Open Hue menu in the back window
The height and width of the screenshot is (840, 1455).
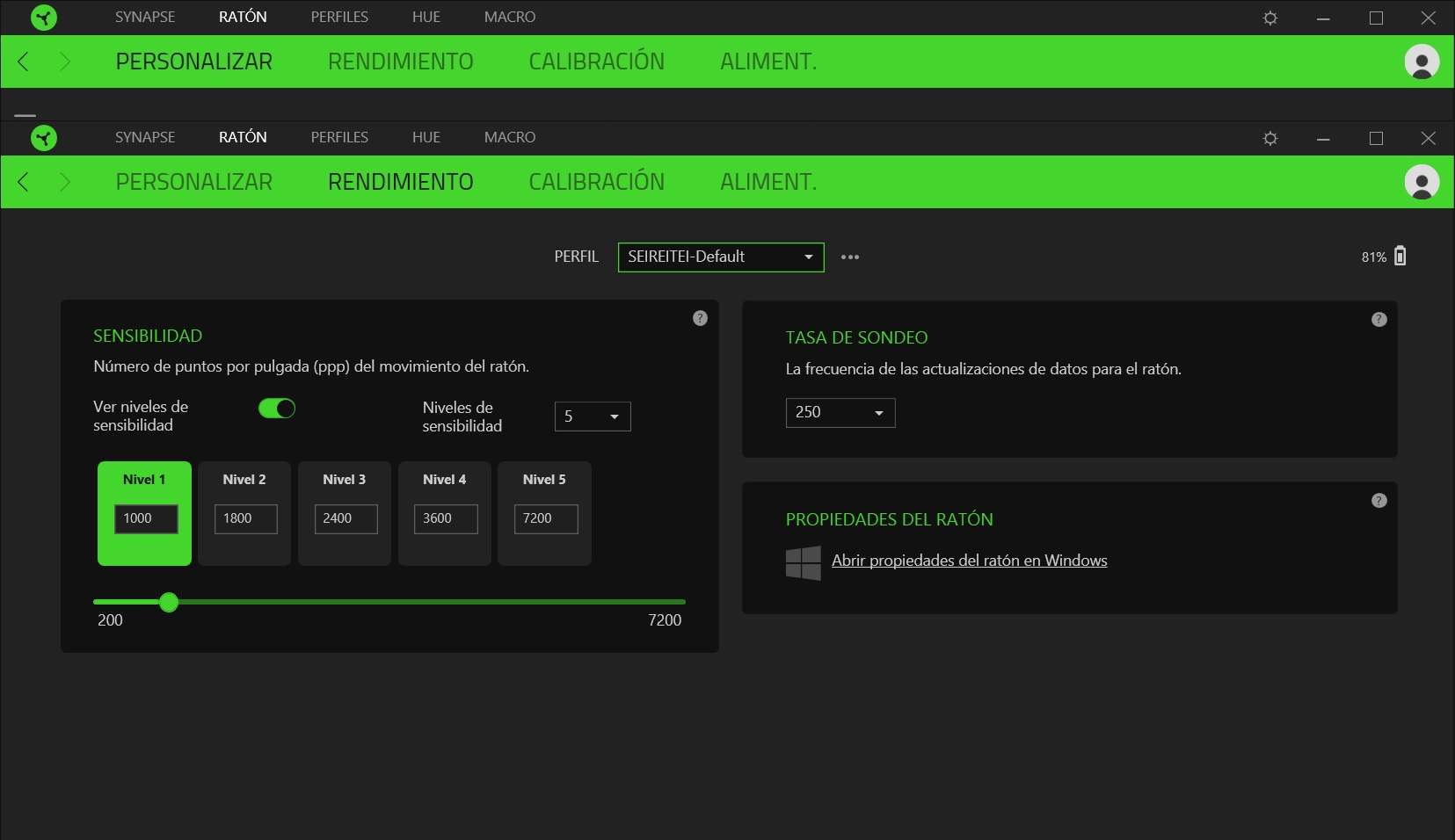[426, 17]
